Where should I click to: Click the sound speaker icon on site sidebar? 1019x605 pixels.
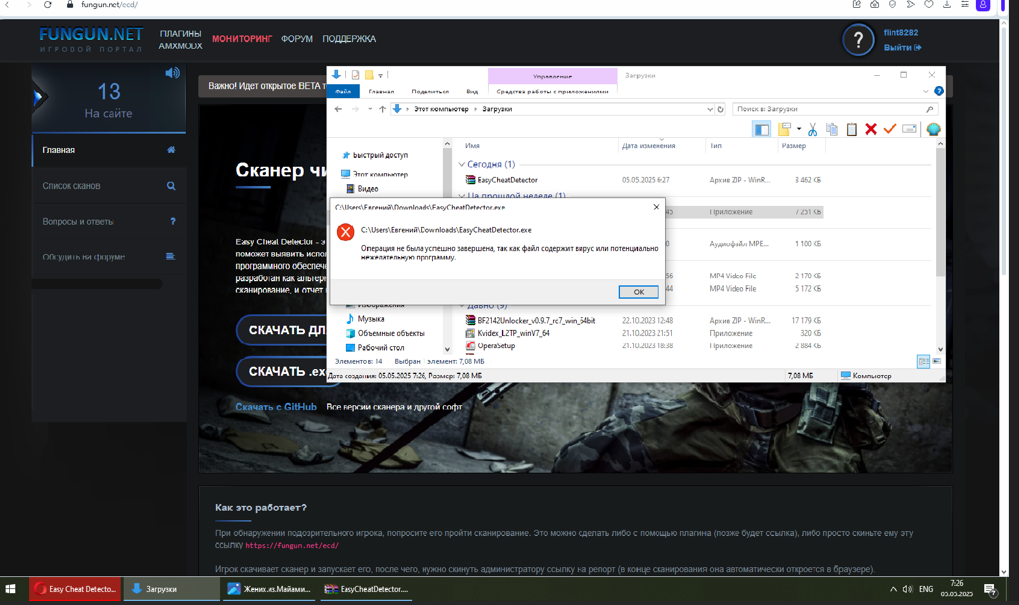coord(172,73)
